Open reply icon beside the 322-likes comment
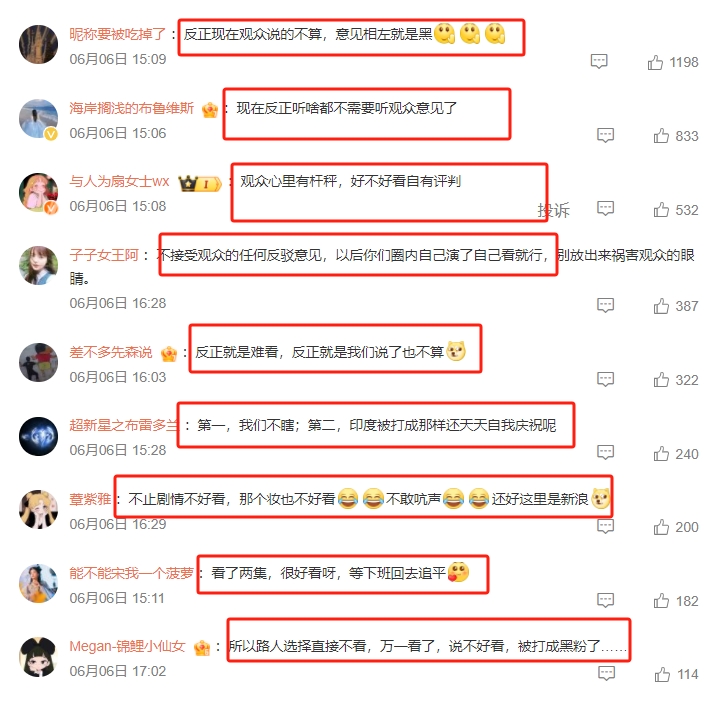722x710 pixels. [x=606, y=379]
